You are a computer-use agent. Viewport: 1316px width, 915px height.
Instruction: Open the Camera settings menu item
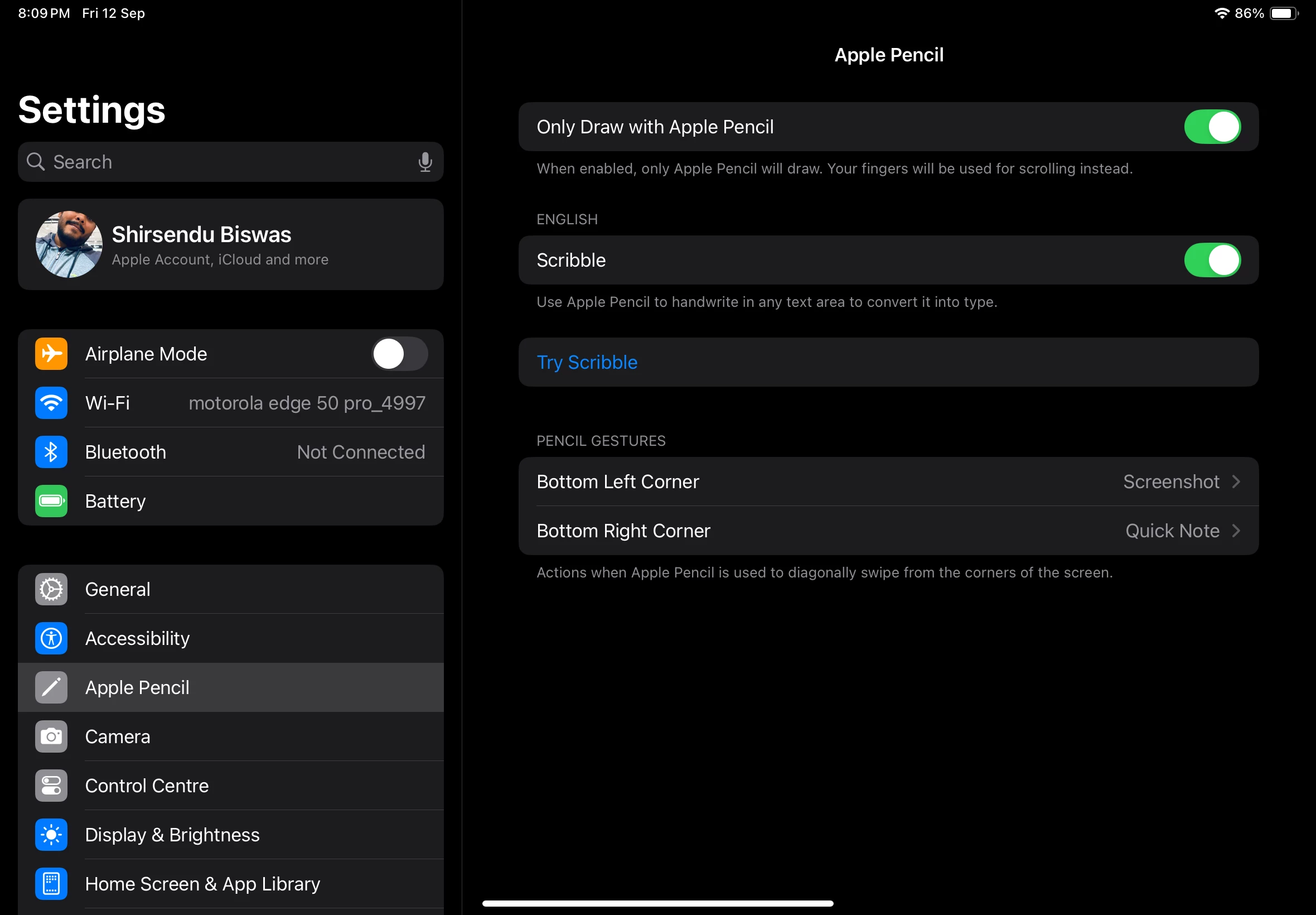pos(118,736)
